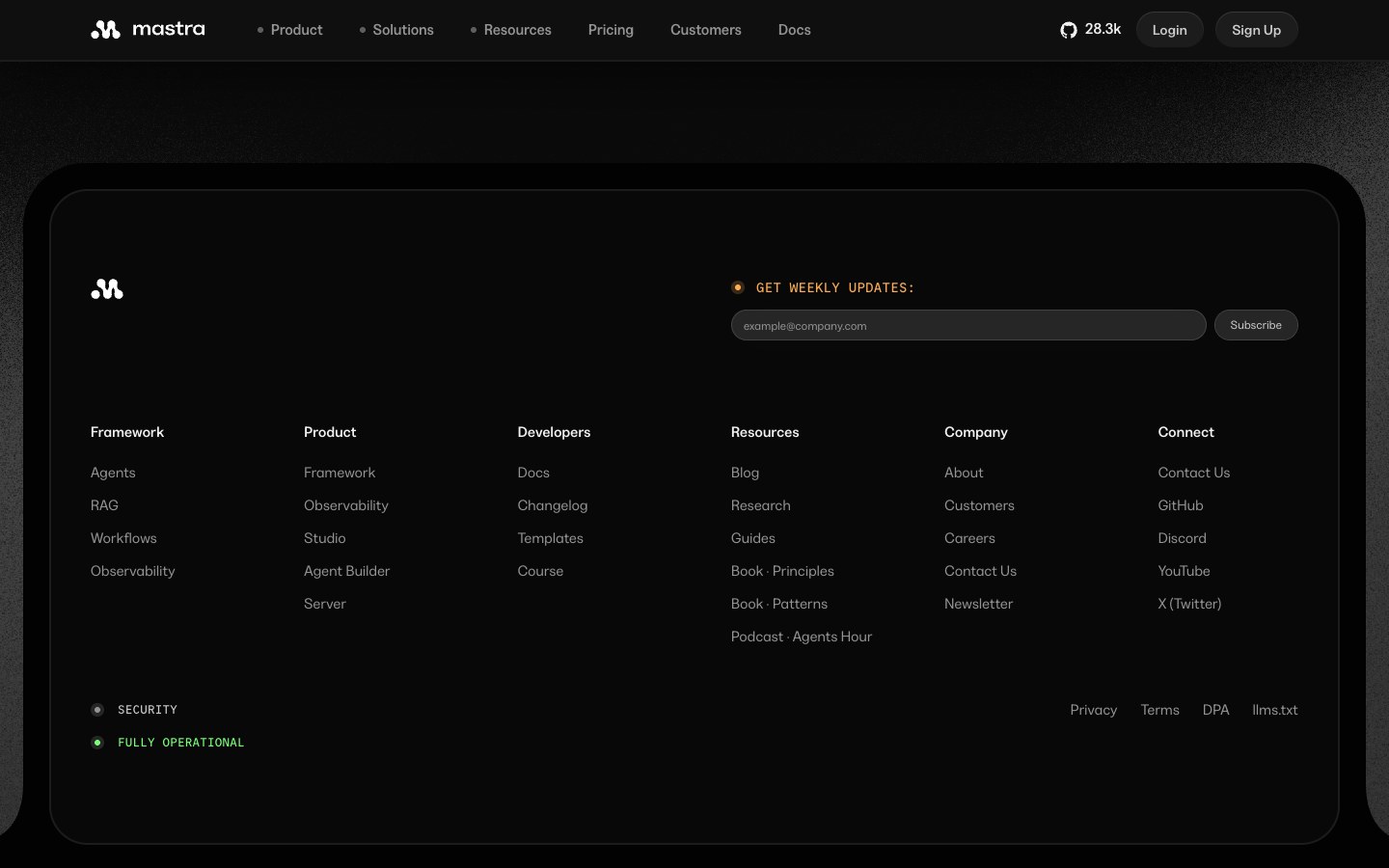Click the Mastra logo mark in footer
The width and height of the screenshot is (1389, 868).
107,289
